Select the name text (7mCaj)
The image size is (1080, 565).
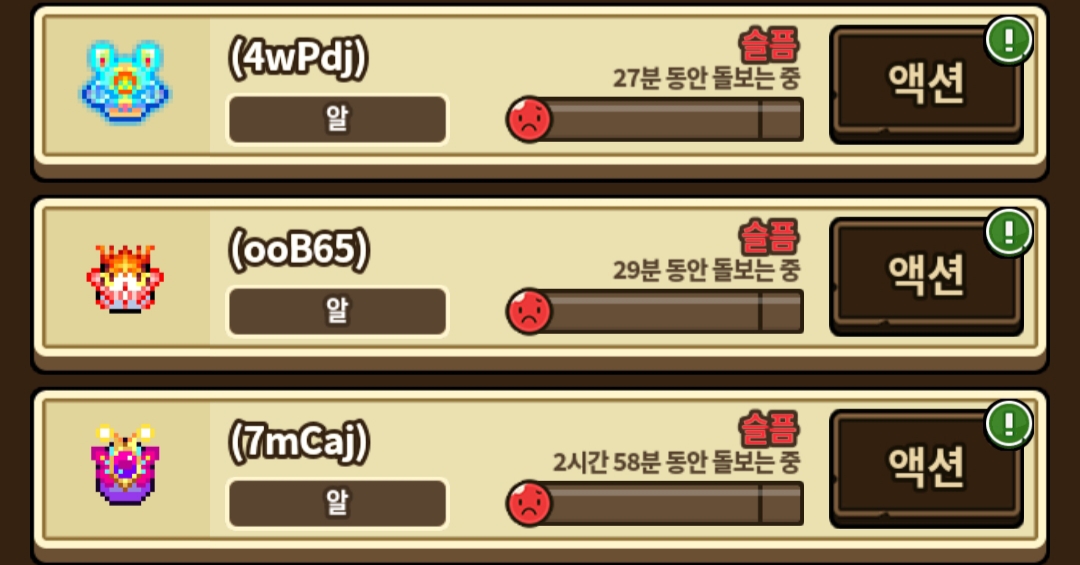click(x=299, y=442)
